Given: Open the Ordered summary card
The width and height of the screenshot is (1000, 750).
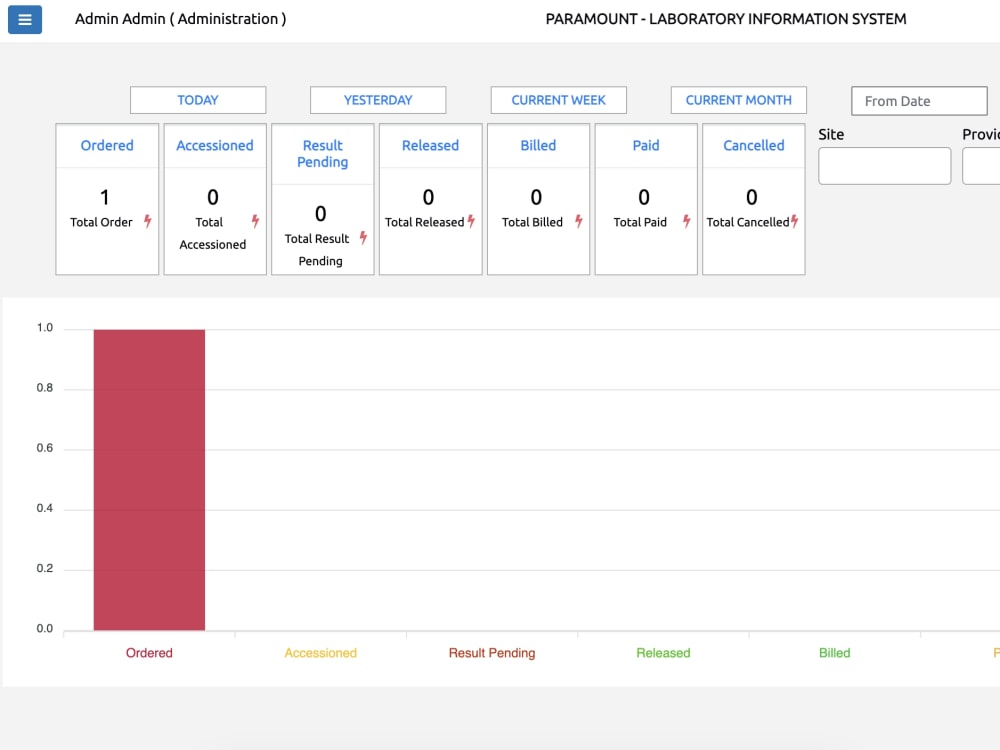Looking at the screenshot, I should 107,146.
